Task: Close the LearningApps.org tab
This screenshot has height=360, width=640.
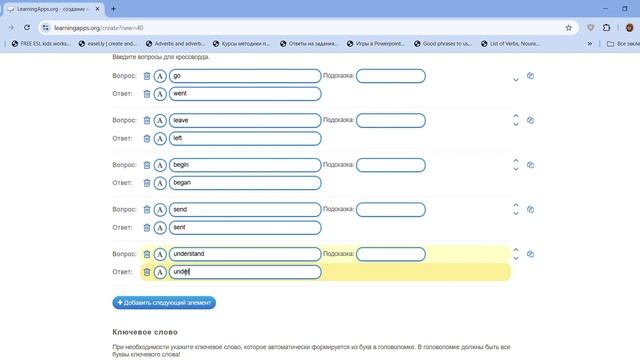Action: [x=98, y=9]
